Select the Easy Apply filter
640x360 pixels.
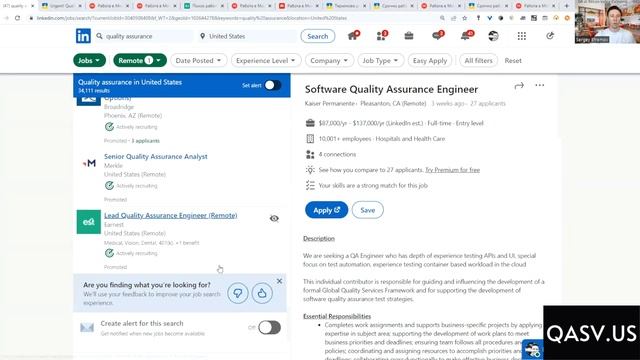430,60
